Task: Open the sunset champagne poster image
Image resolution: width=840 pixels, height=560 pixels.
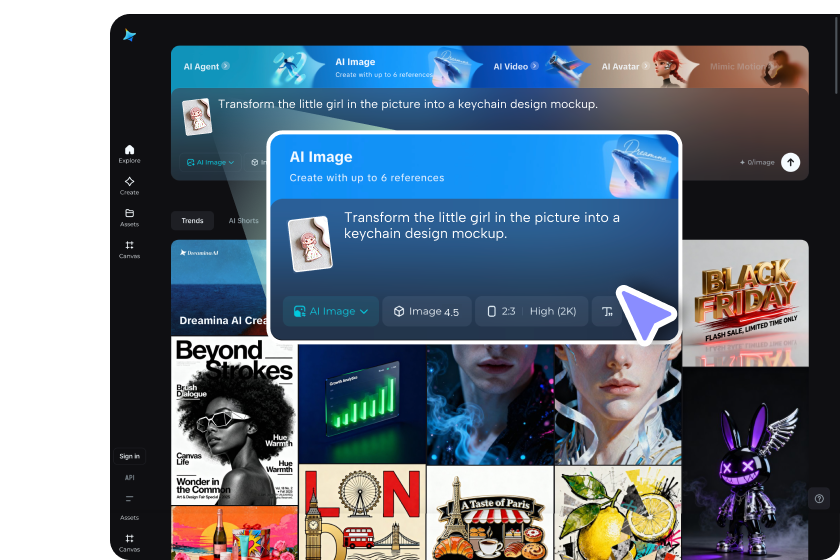Action: coord(234,533)
